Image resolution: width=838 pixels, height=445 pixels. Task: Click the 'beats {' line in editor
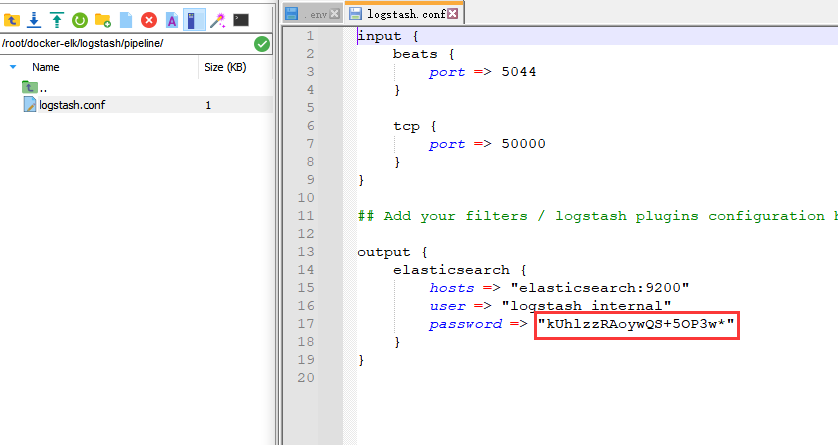(x=424, y=54)
